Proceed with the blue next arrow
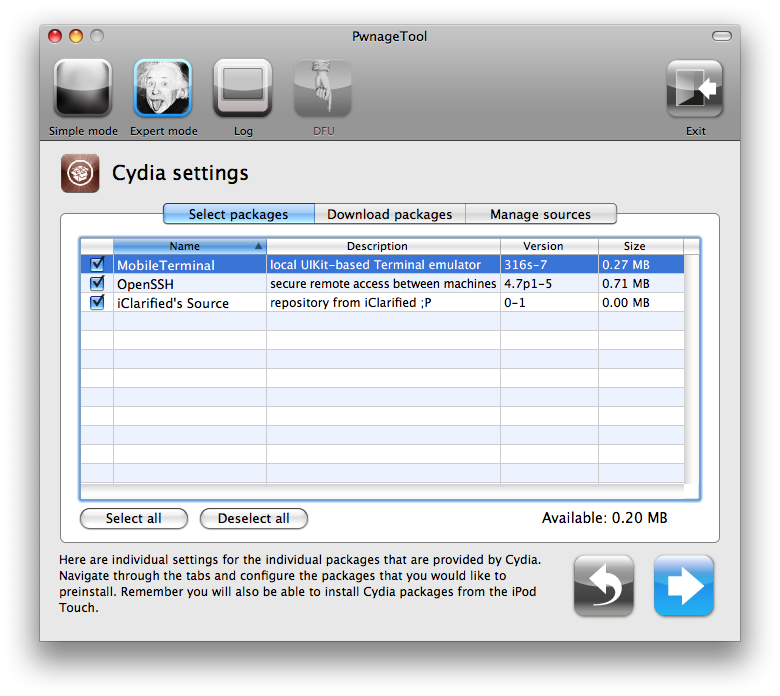Screen dimensions: 780x696 tap(684, 585)
